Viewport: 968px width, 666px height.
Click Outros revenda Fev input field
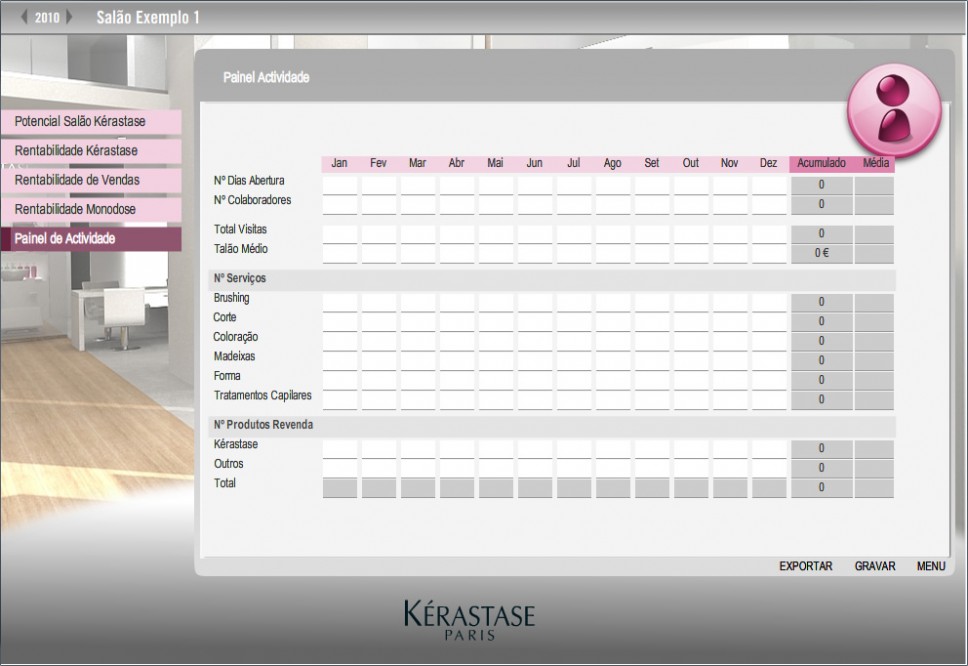378,468
